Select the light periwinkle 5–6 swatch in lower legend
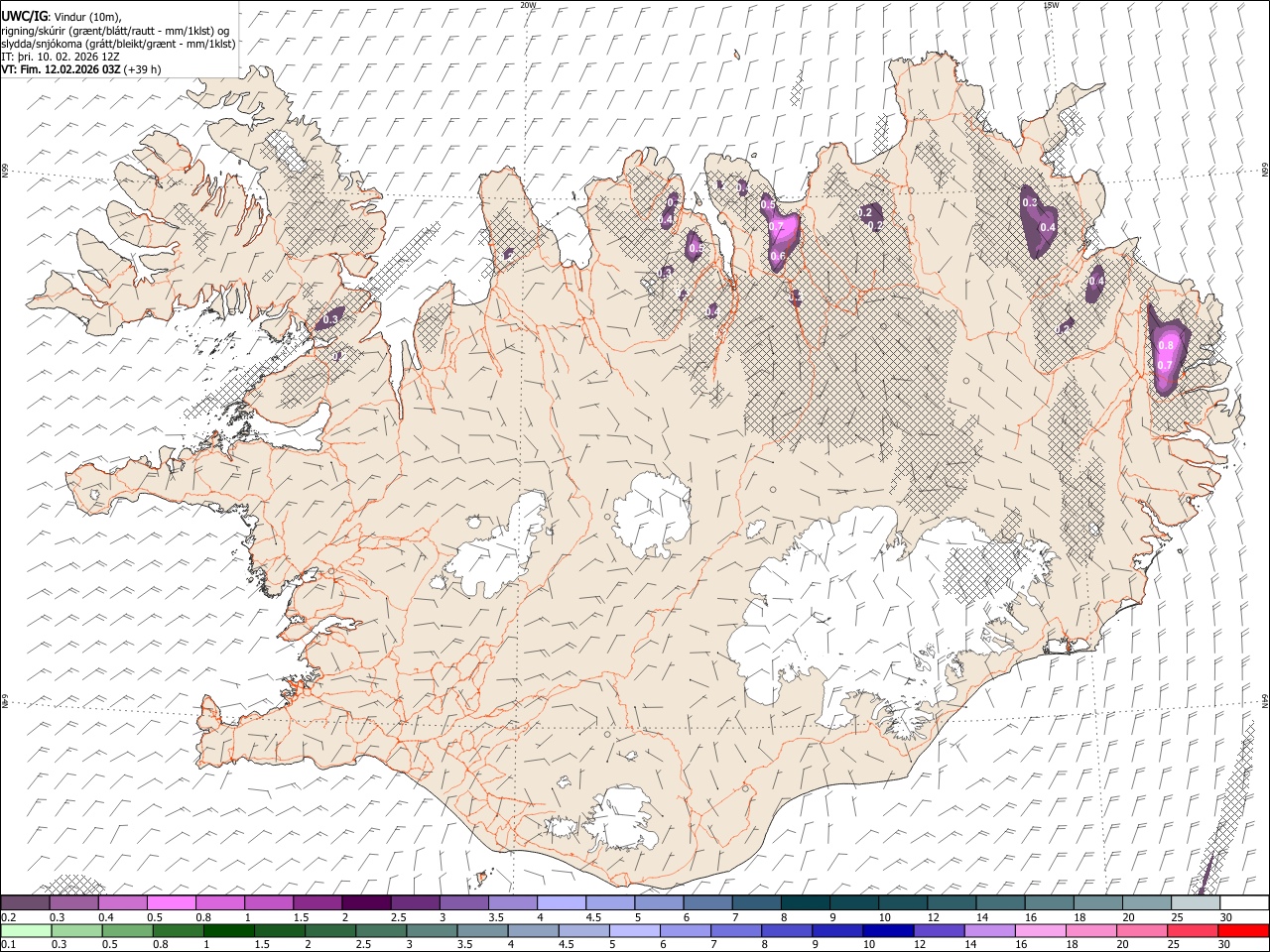 (x=635, y=930)
